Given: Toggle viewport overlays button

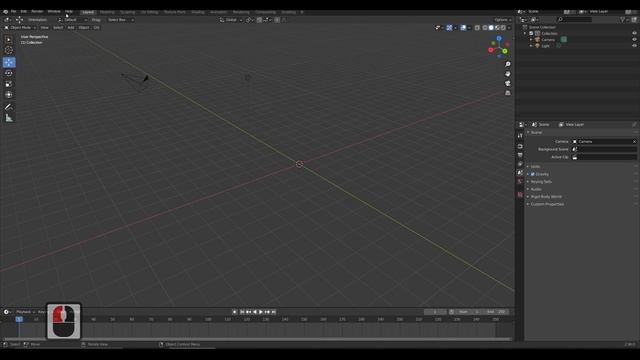Looking at the screenshot, I should (463, 28).
